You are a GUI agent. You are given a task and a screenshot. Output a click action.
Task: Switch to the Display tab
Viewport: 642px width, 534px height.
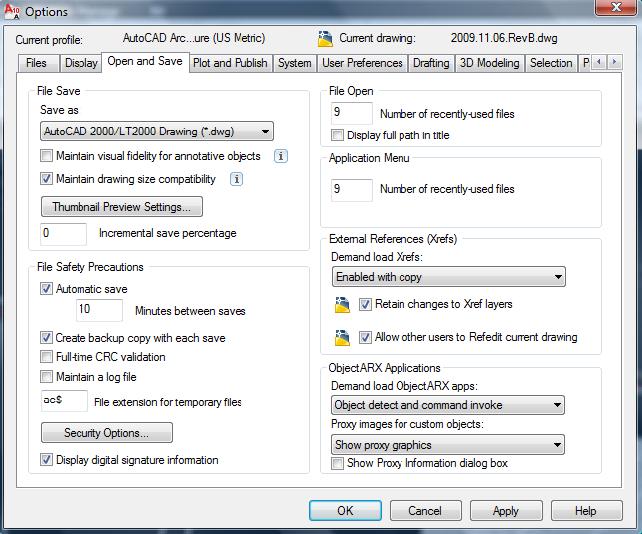(81, 63)
